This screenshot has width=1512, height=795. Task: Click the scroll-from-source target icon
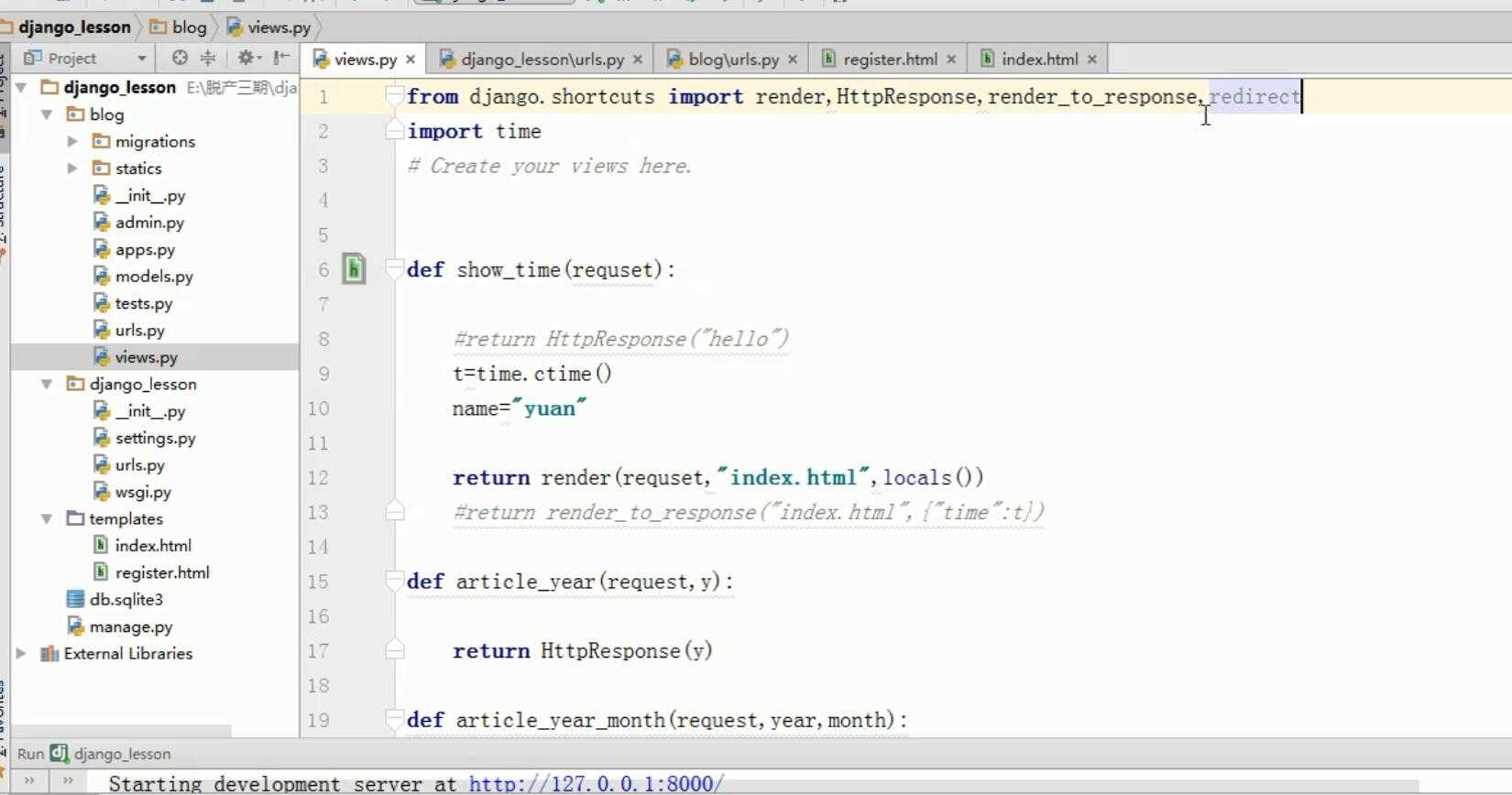(180, 58)
